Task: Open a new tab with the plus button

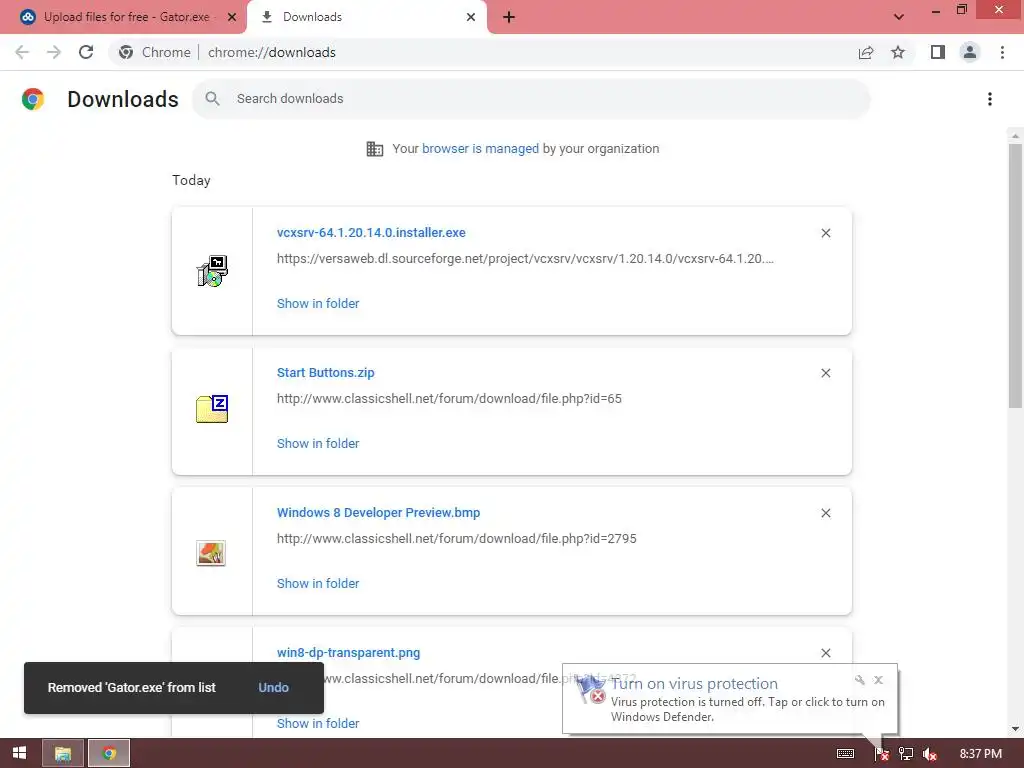Action: pyautogui.click(x=509, y=17)
